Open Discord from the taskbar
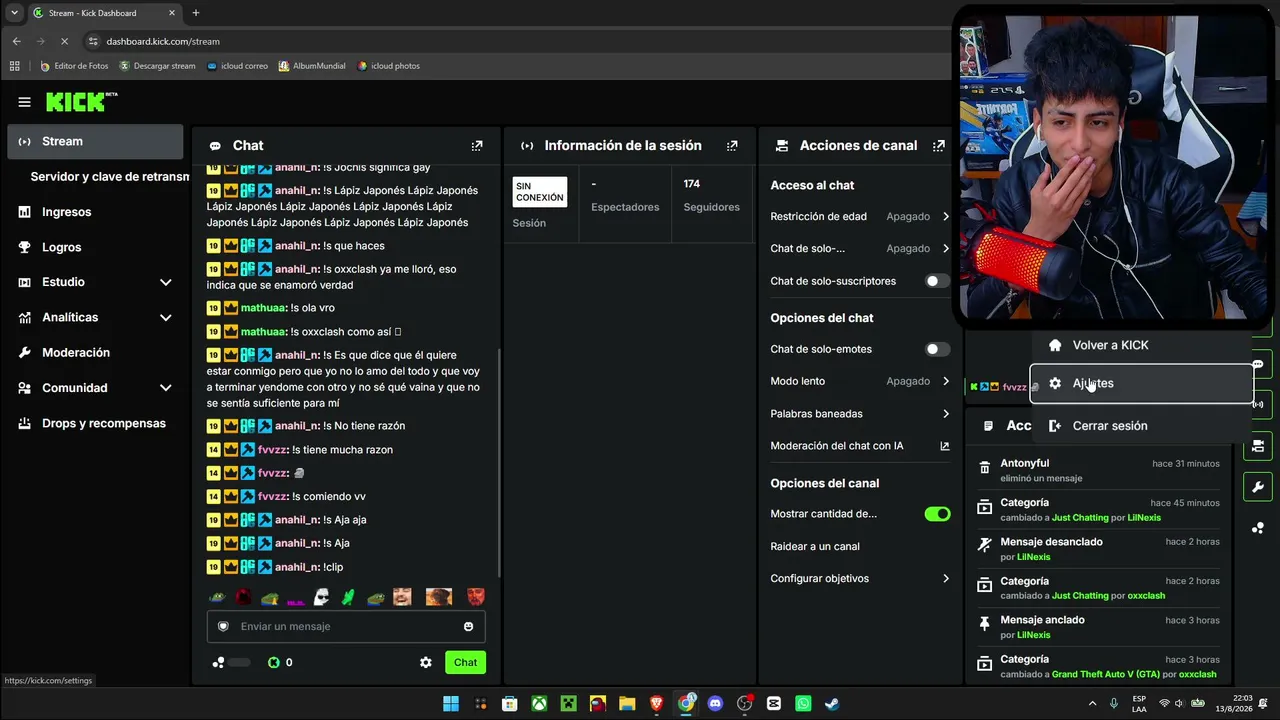This screenshot has width=1280, height=720. pos(715,703)
